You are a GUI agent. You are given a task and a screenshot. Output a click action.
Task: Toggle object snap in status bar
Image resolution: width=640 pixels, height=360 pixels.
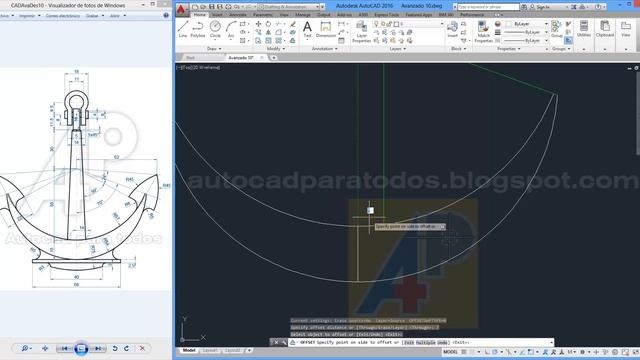pos(531,352)
